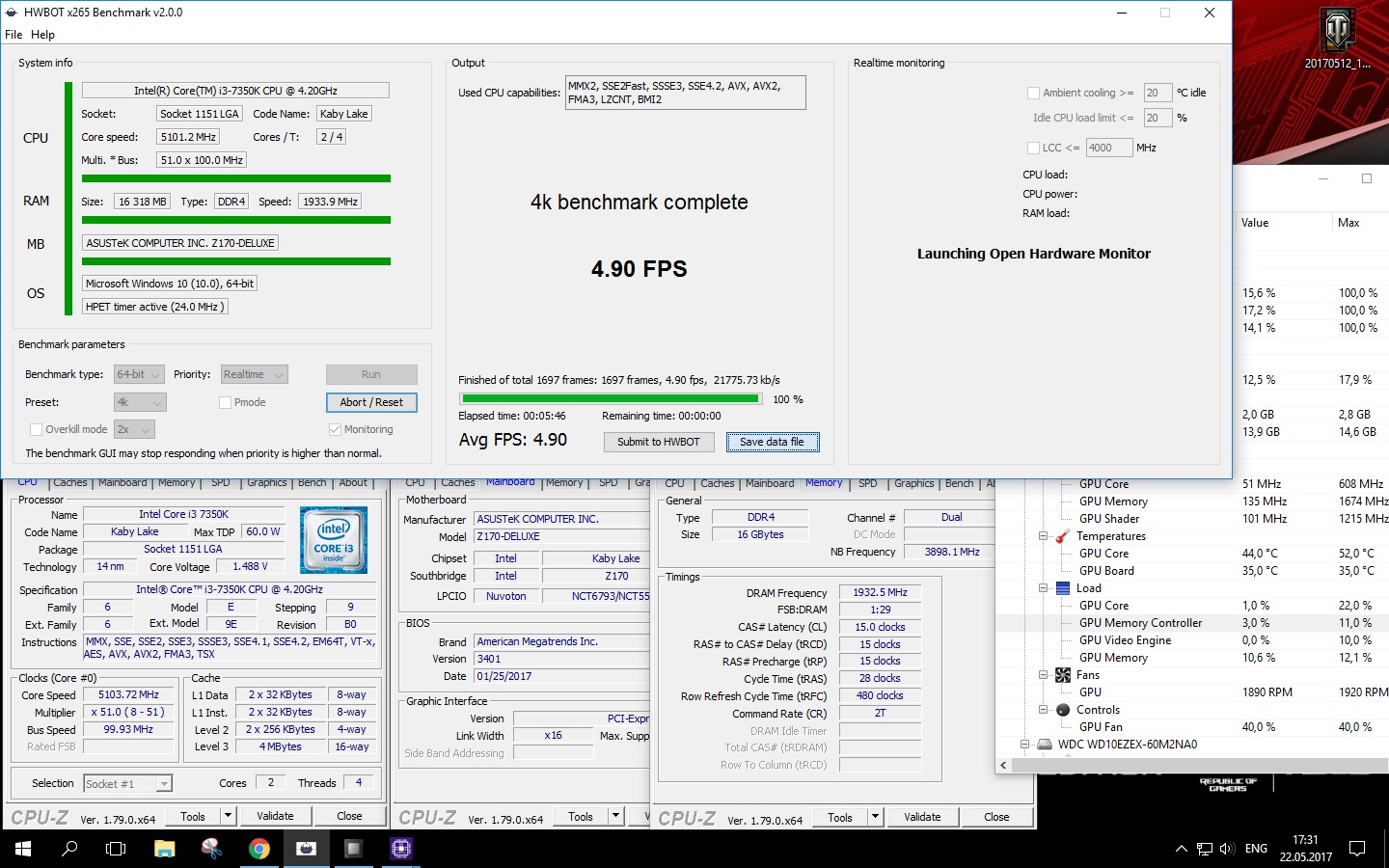Click the Temperatures thermometer icon in Hardware Monitor

[x=1063, y=536]
